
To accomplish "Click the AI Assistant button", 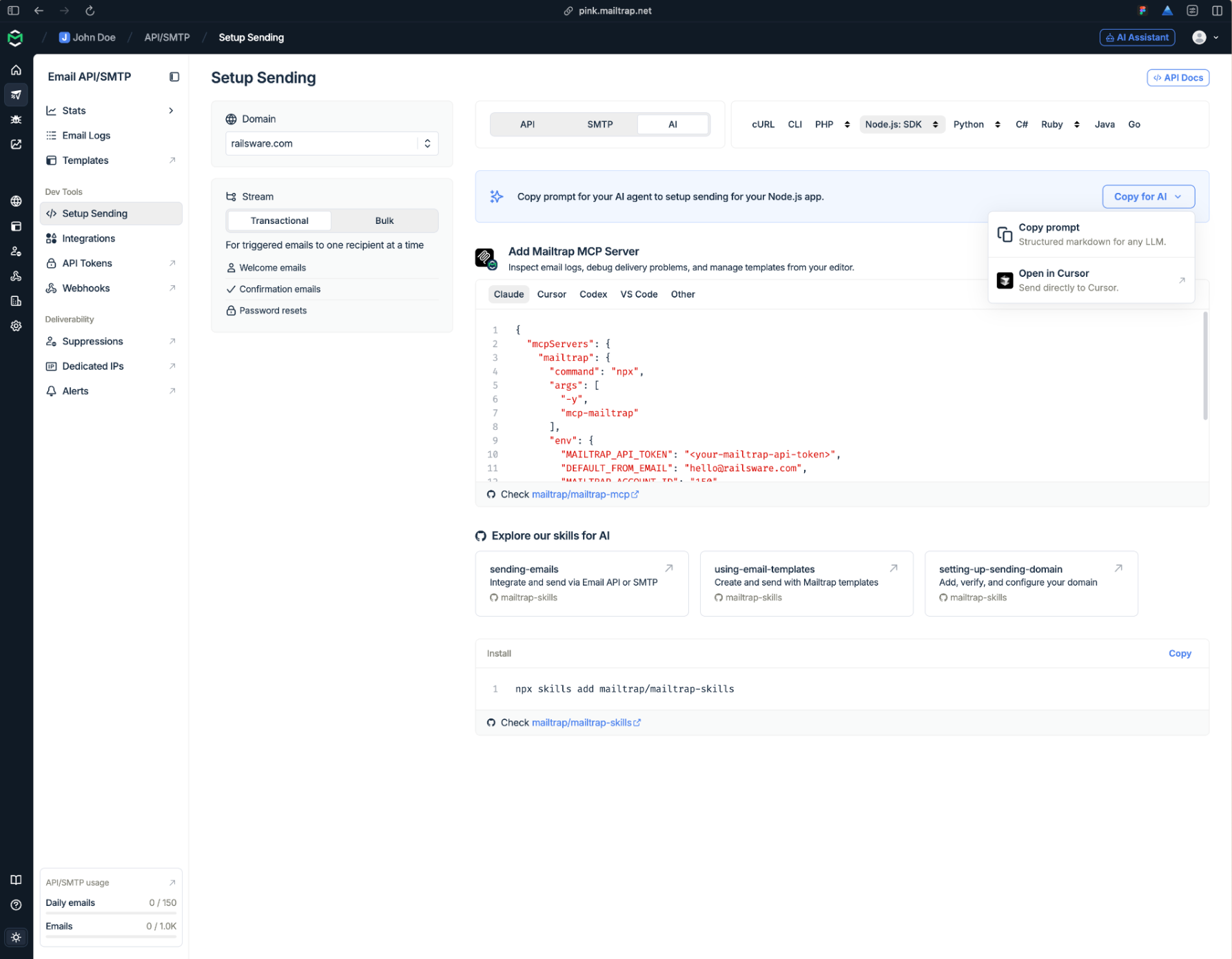I will 1137,37.
